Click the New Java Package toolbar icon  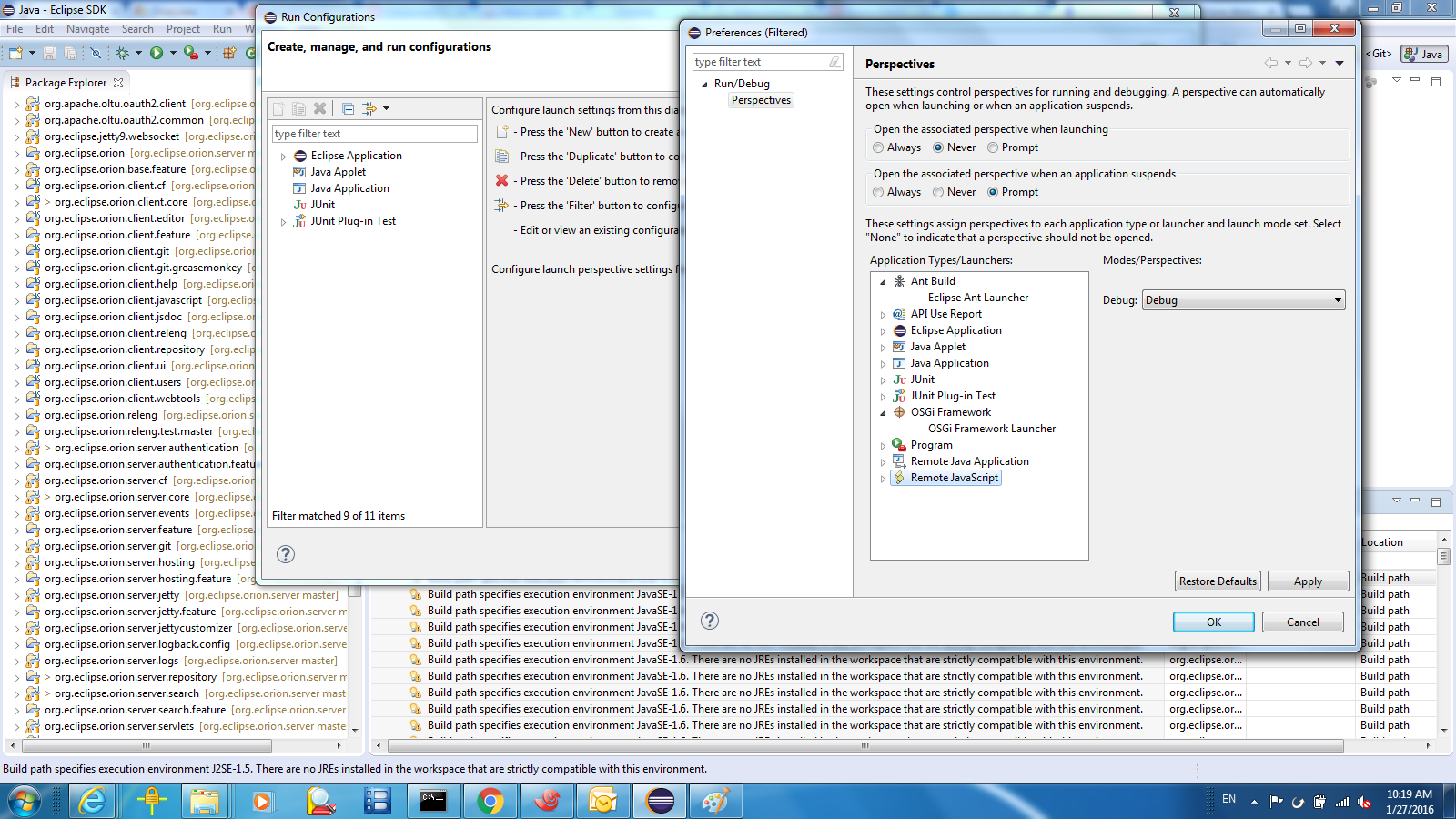click(229, 54)
